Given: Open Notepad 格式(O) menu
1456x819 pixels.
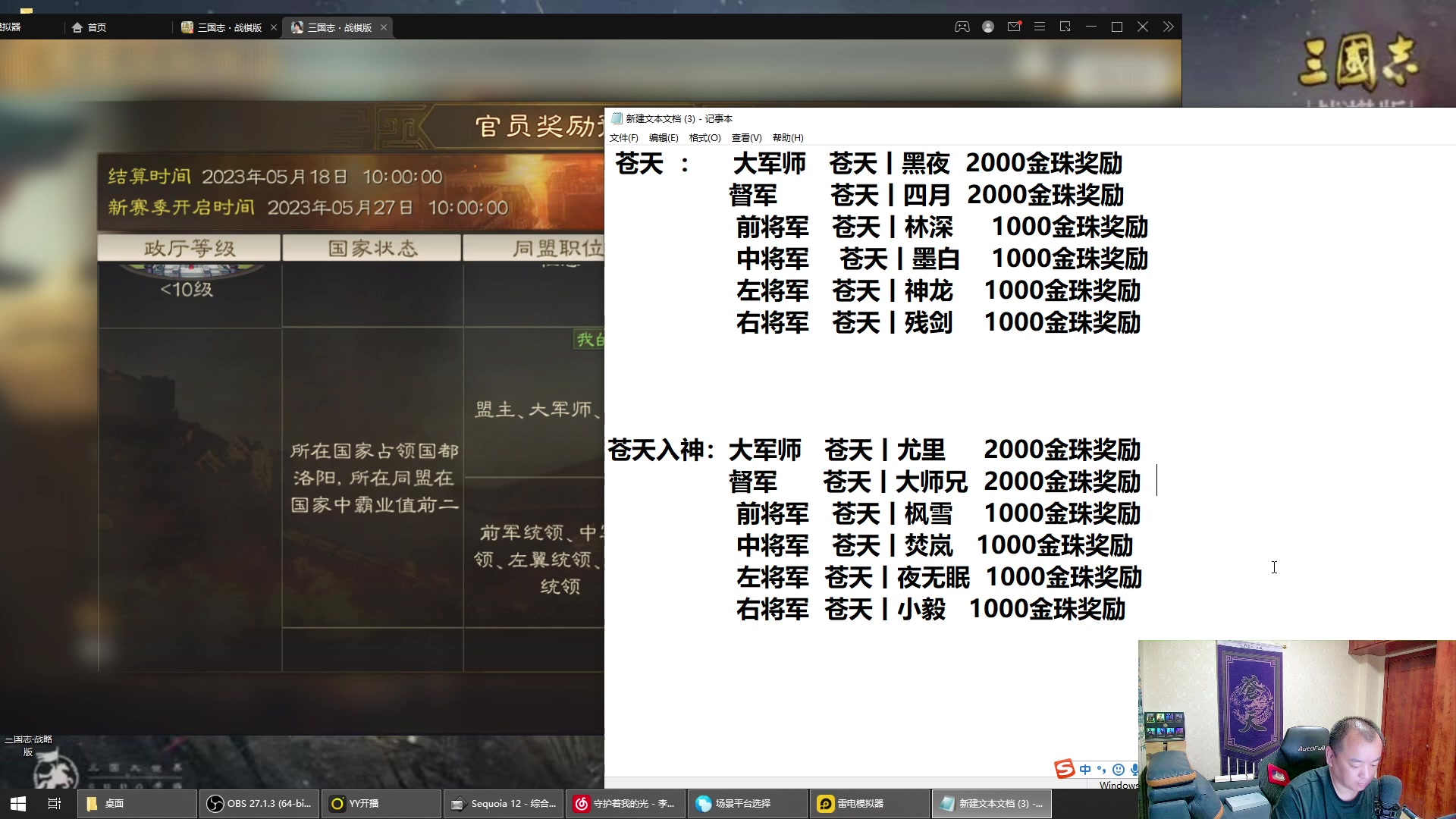Looking at the screenshot, I should [x=704, y=137].
